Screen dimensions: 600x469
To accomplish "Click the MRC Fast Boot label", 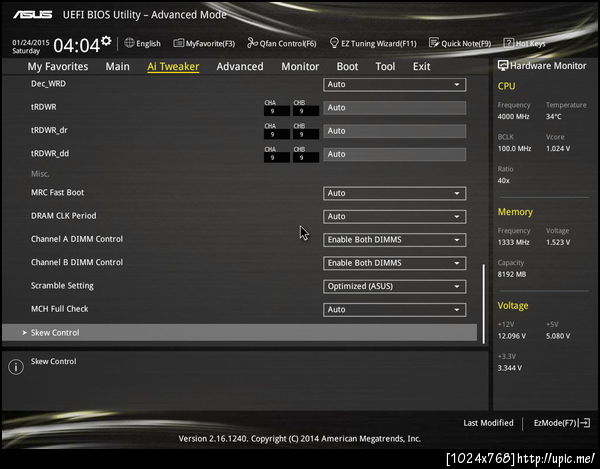I will tap(57, 192).
